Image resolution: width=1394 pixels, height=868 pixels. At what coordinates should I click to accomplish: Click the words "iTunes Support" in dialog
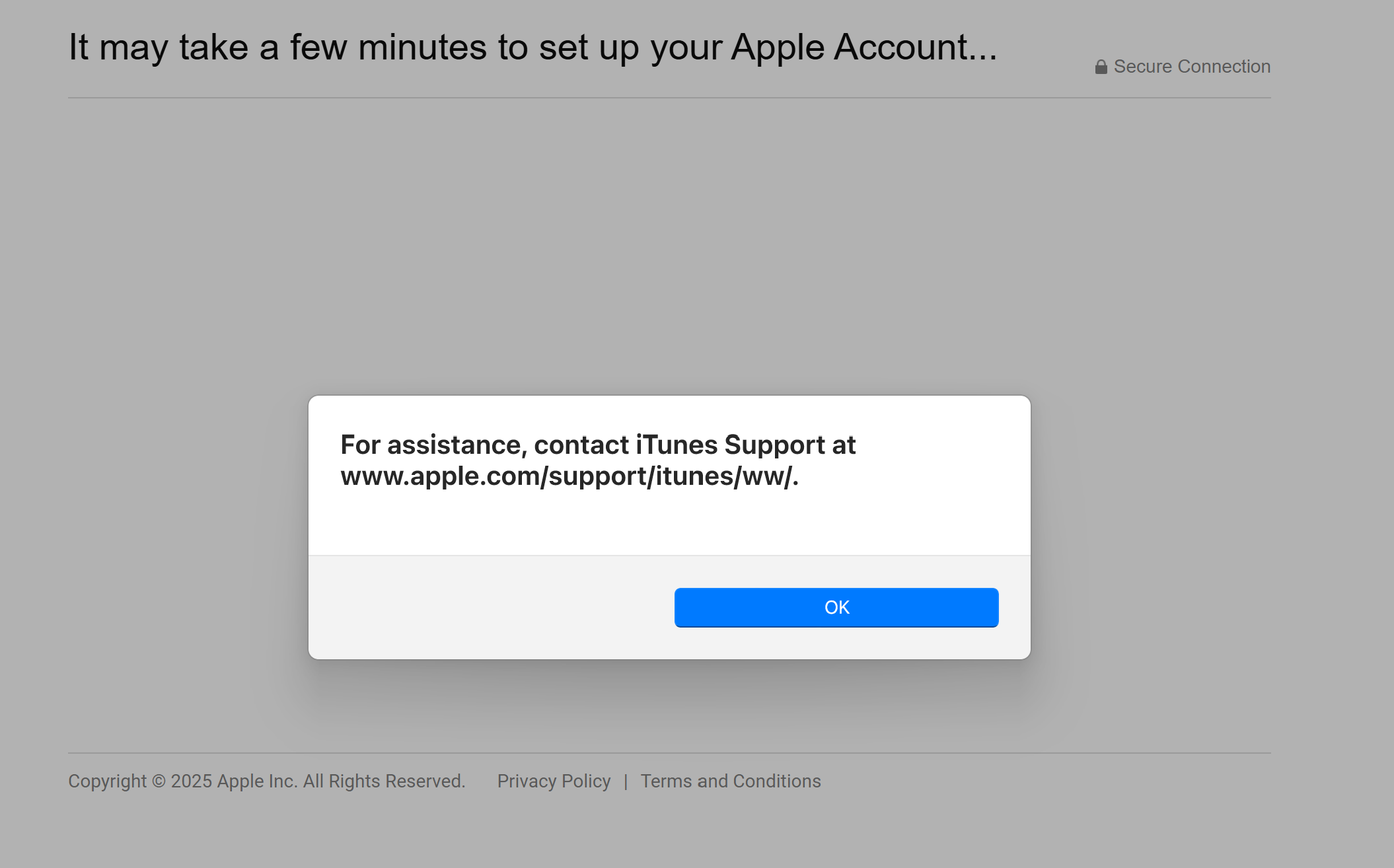[x=730, y=445]
